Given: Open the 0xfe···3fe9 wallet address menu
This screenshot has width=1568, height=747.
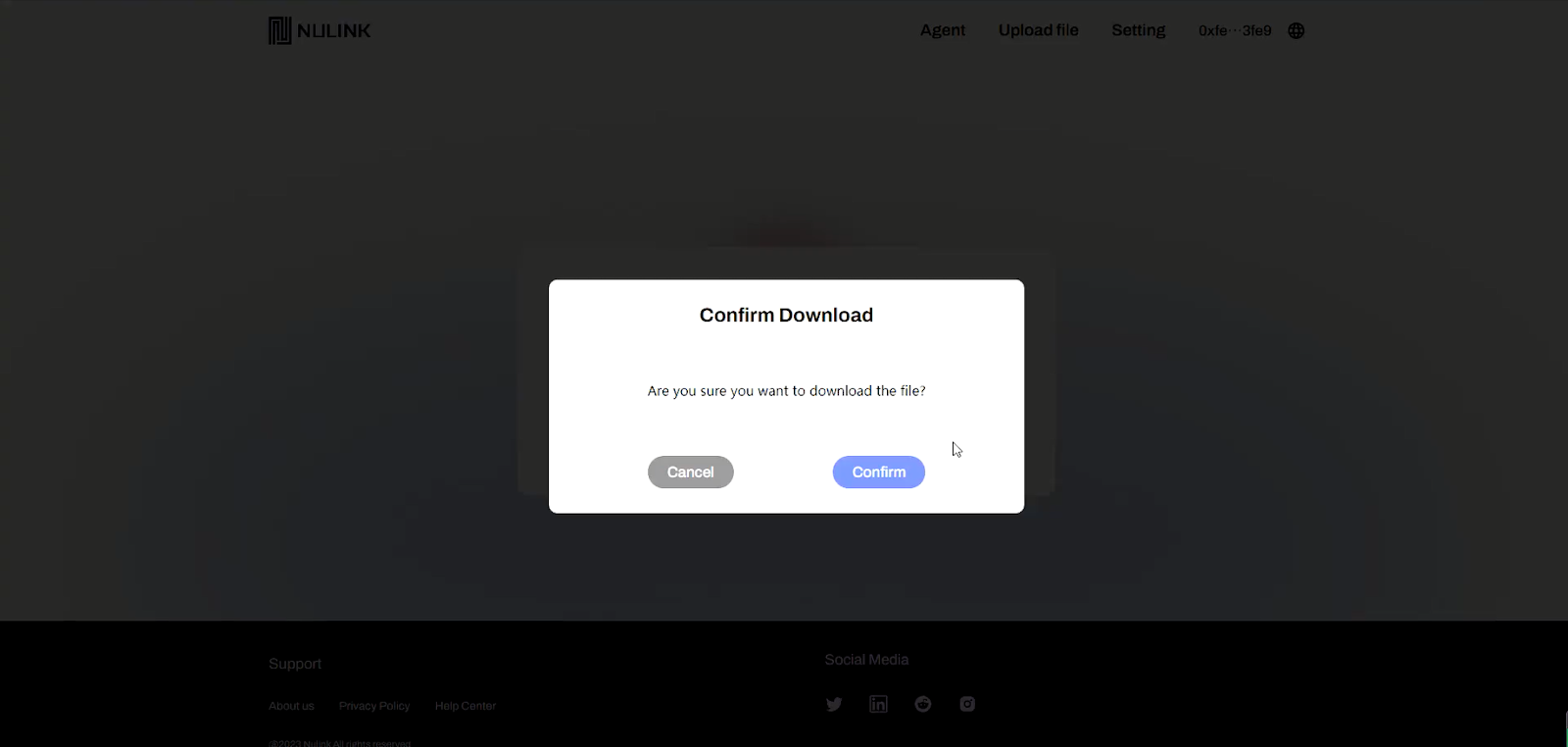Looking at the screenshot, I should click(x=1235, y=30).
